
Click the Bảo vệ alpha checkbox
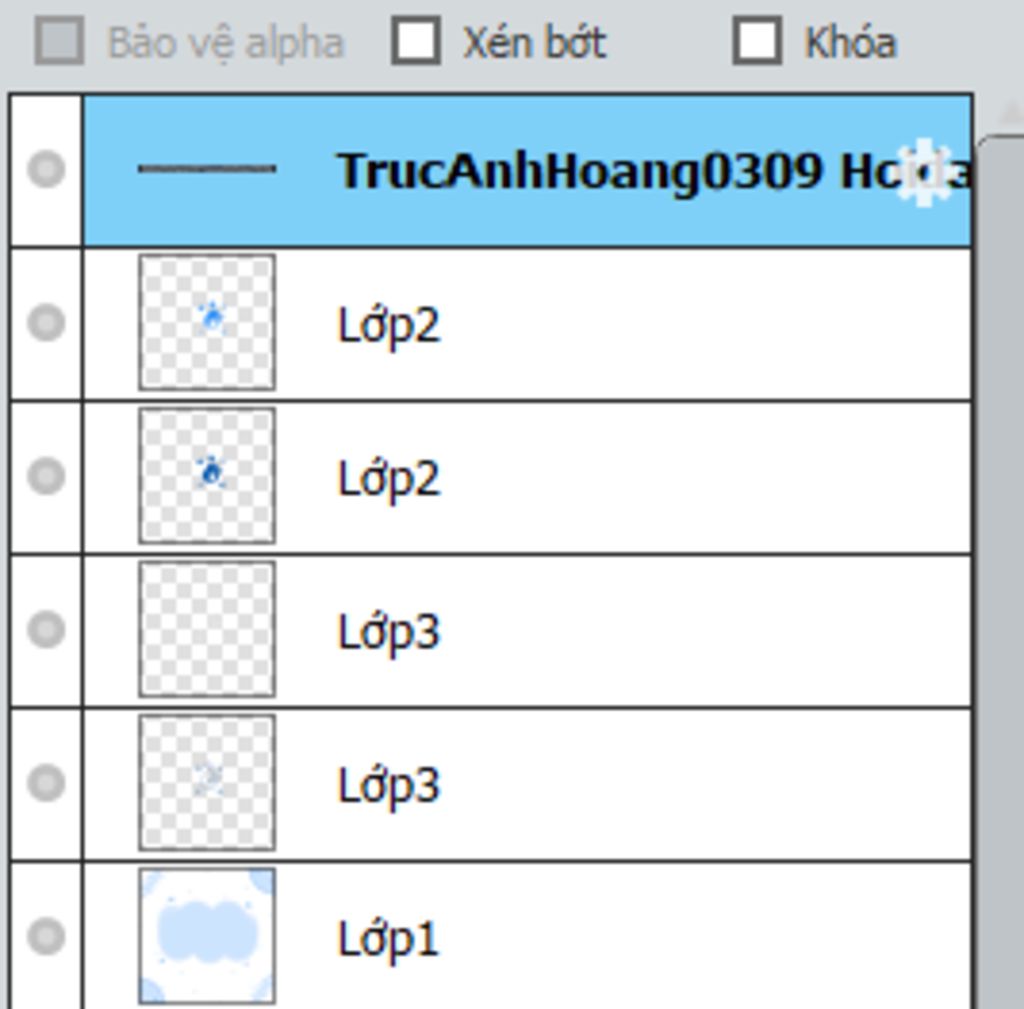[59, 40]
